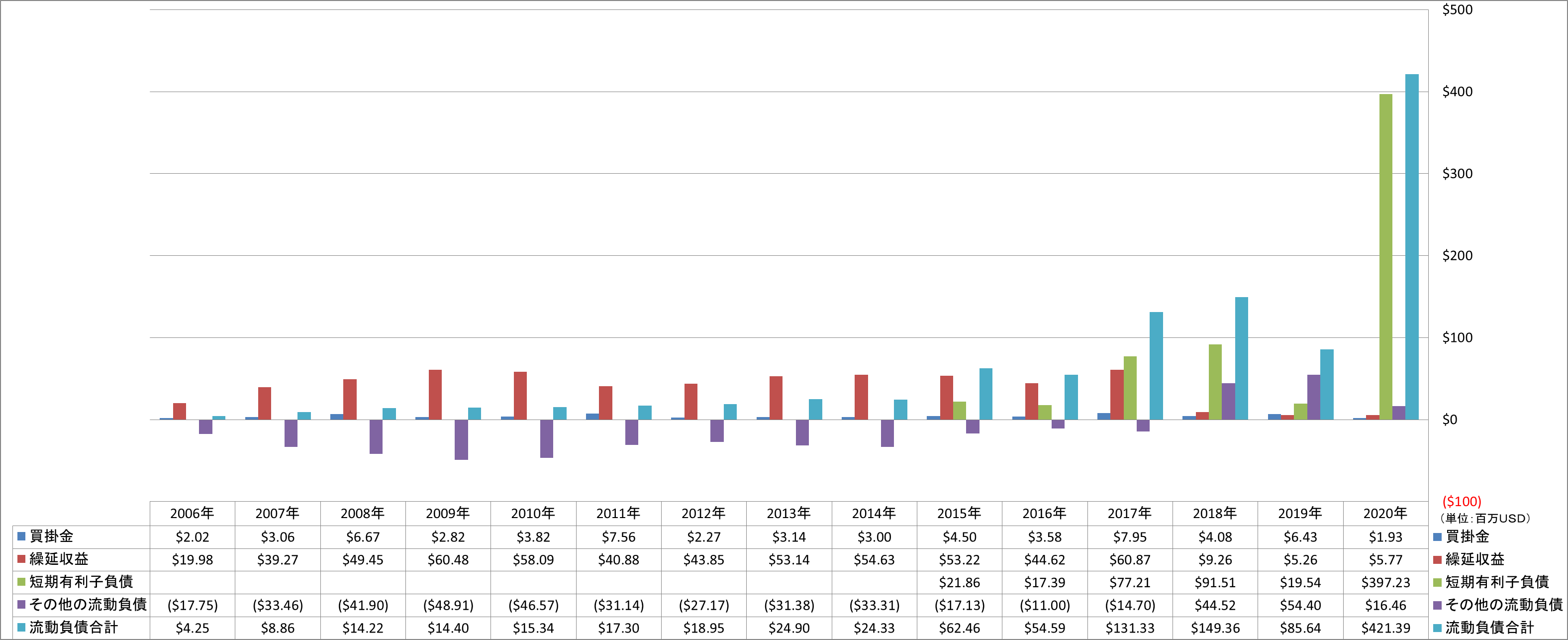This screenshot has width=1568, height=640.
Task: Click the 2020年 column header
Action: click(1385, 513)
